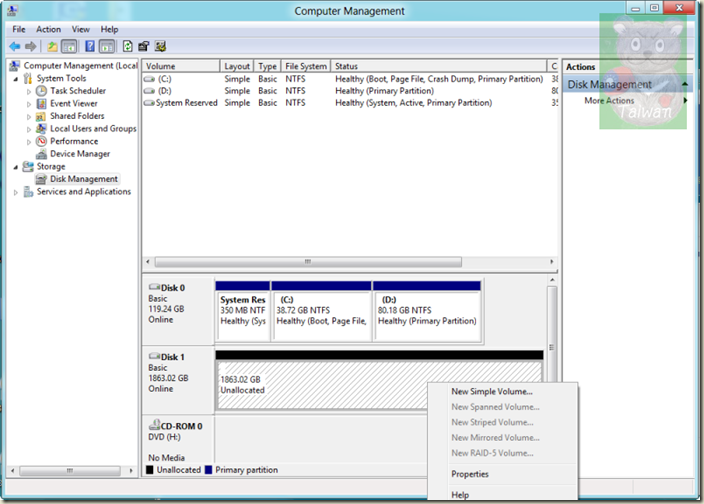Click the Refresh icon in the toolbar
Image resolution: width=704 pixels, height=504 pixels.
pyautogui.click(x=127, y=46)
